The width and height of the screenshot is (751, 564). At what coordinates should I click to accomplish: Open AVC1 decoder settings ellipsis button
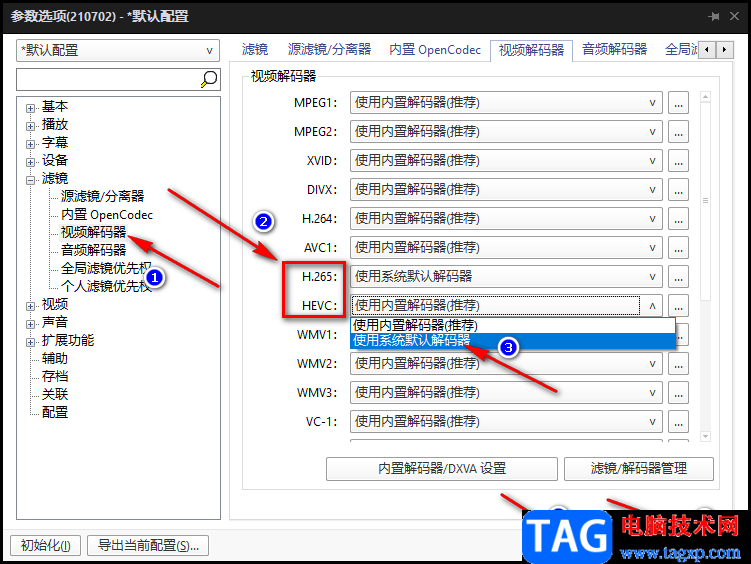(678, 248)
